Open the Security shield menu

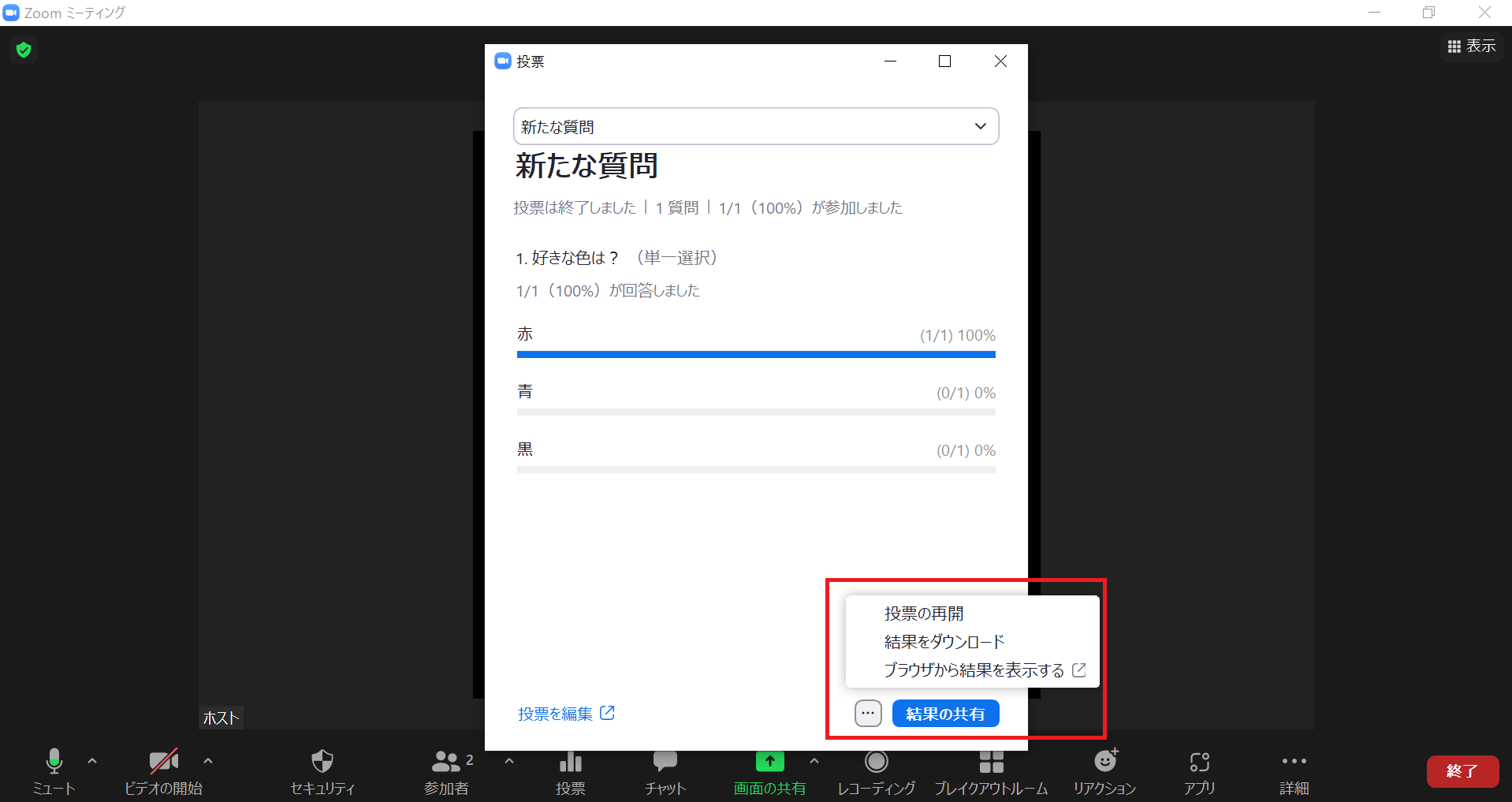(322, 770)
